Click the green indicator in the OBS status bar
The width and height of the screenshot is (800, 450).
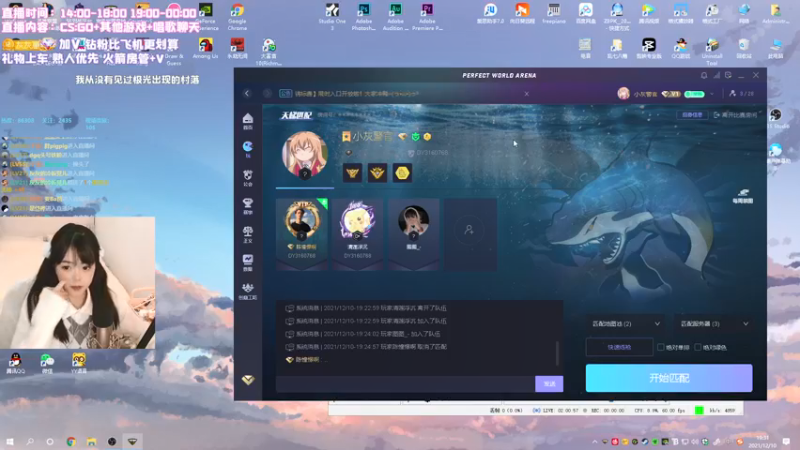tap(699, 410)
